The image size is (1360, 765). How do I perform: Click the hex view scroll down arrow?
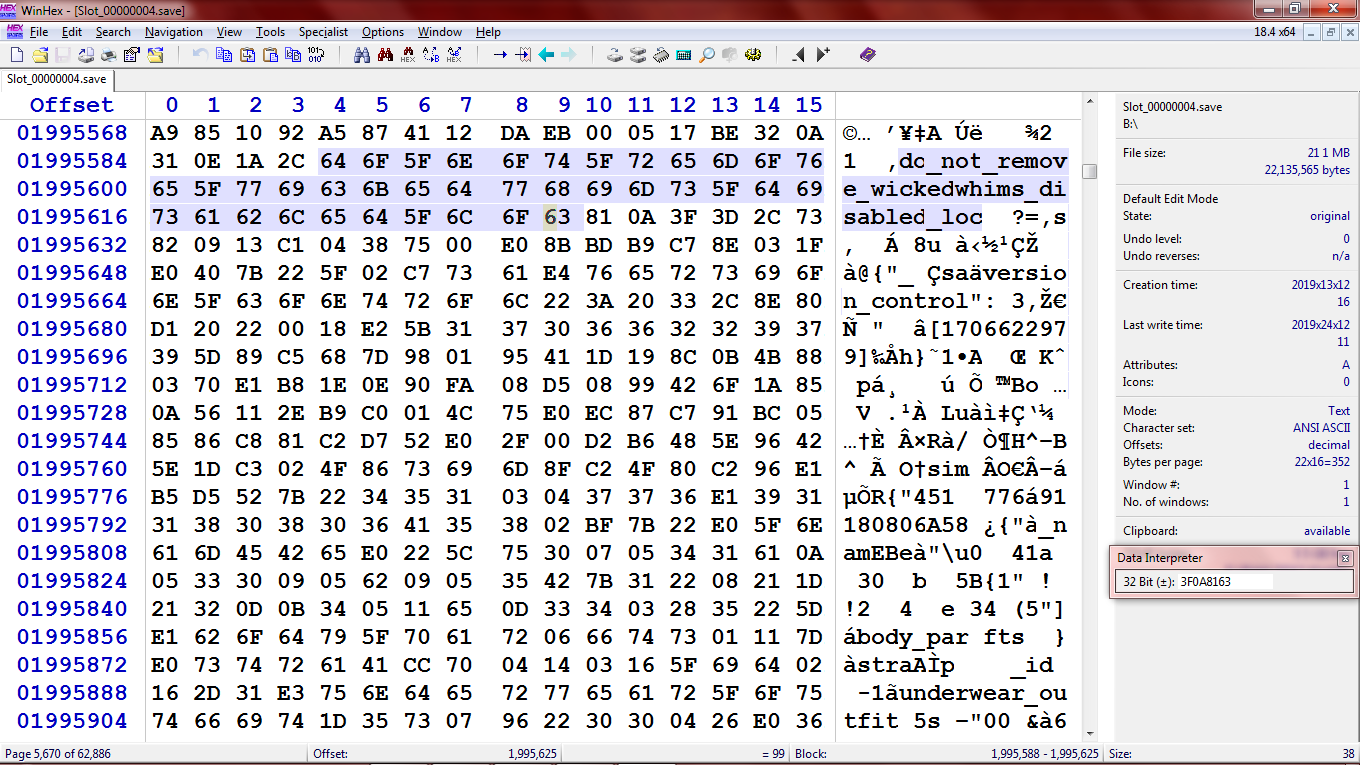point(1090,734)
